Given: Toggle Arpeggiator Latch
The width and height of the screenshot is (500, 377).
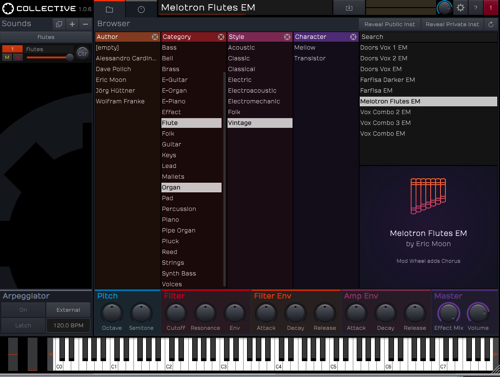Looking at the screenshot, I should point(23,325).
